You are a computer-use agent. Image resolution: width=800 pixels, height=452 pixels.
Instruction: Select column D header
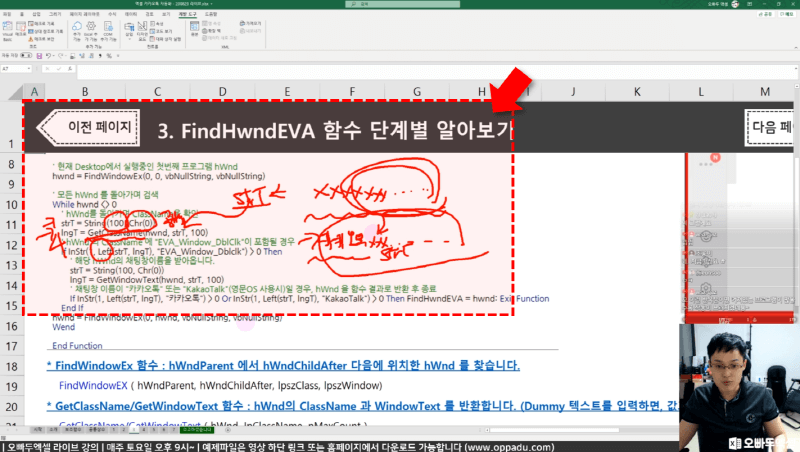coord(222,92)
